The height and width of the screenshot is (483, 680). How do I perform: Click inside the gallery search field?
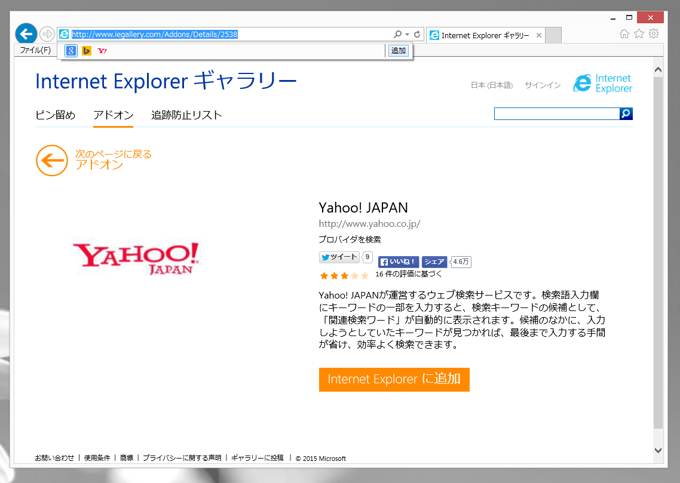[x=557, y=114]
